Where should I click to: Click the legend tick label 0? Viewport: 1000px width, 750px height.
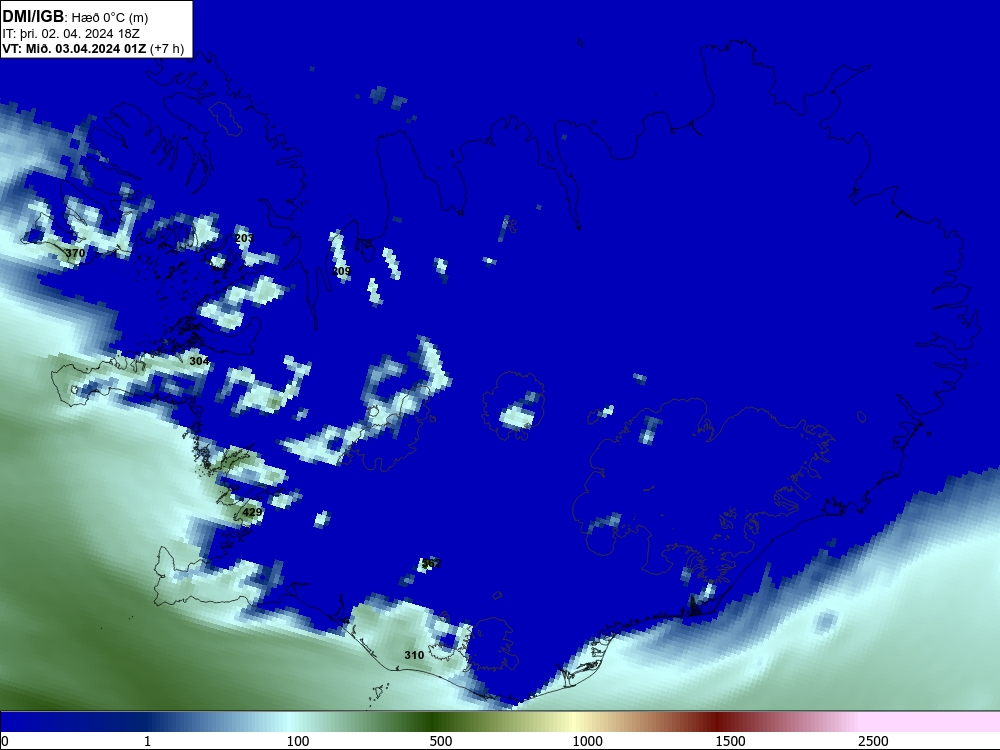pyautogui.click(x=5, y=741)
